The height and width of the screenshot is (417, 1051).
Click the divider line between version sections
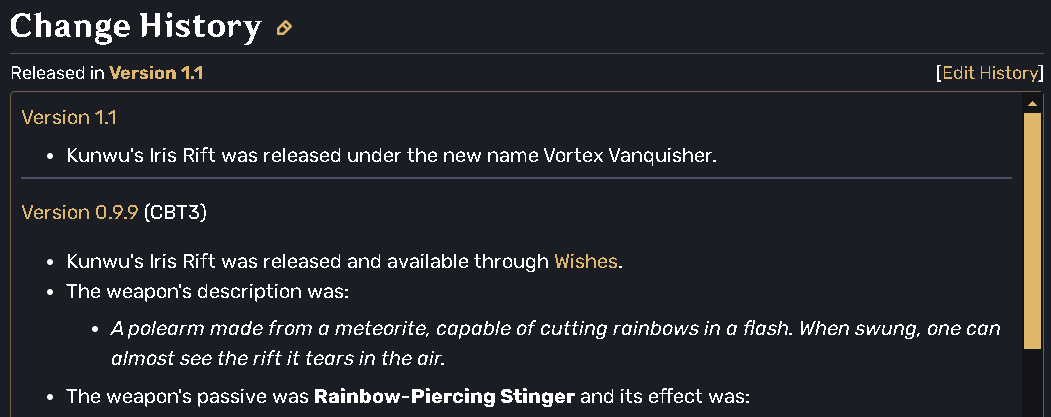point(516,178)
